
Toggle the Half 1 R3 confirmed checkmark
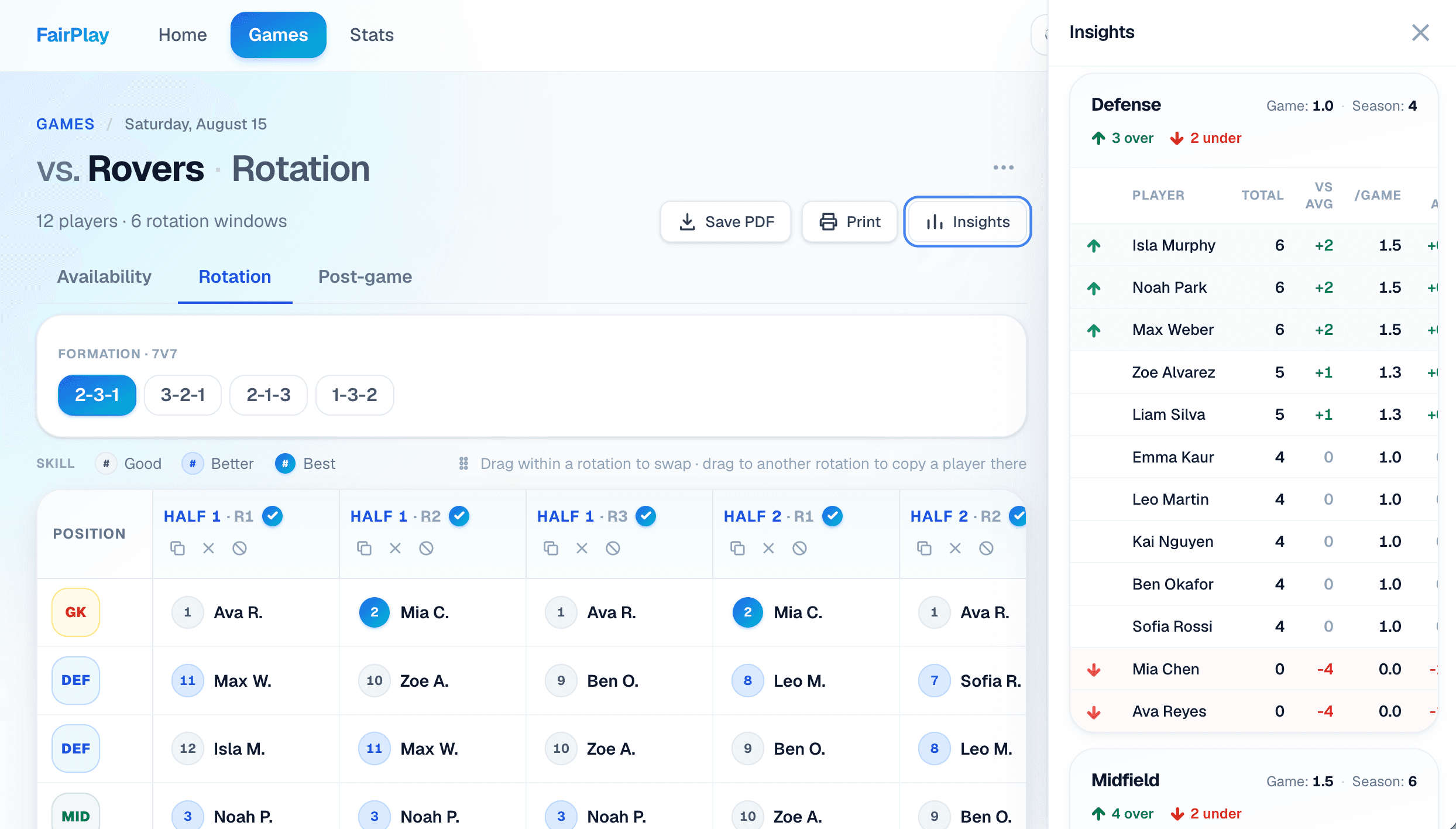click(x=645, y=516)
